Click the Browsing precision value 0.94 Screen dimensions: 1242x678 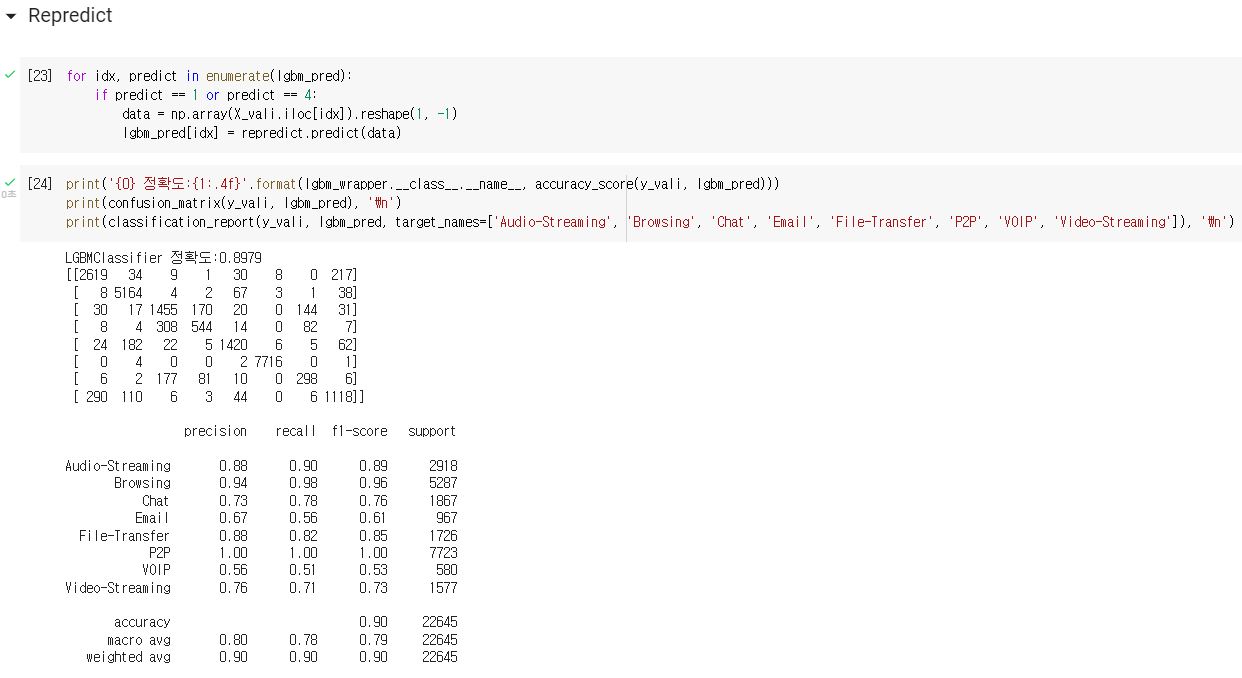click(233, 483)
